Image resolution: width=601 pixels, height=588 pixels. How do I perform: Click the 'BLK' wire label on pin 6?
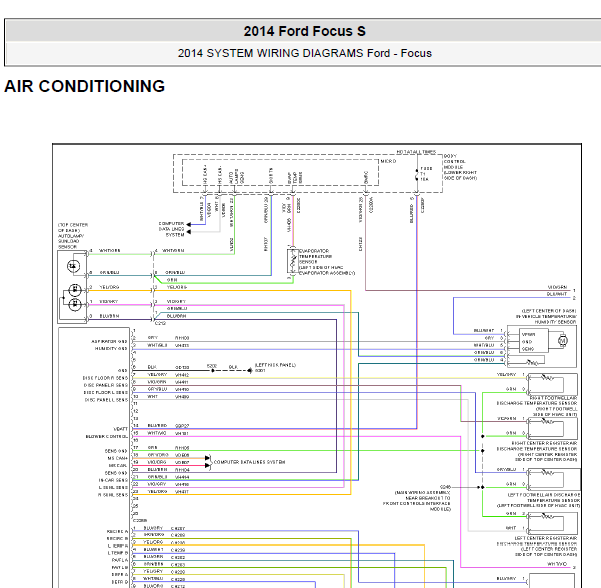point(152,367)
